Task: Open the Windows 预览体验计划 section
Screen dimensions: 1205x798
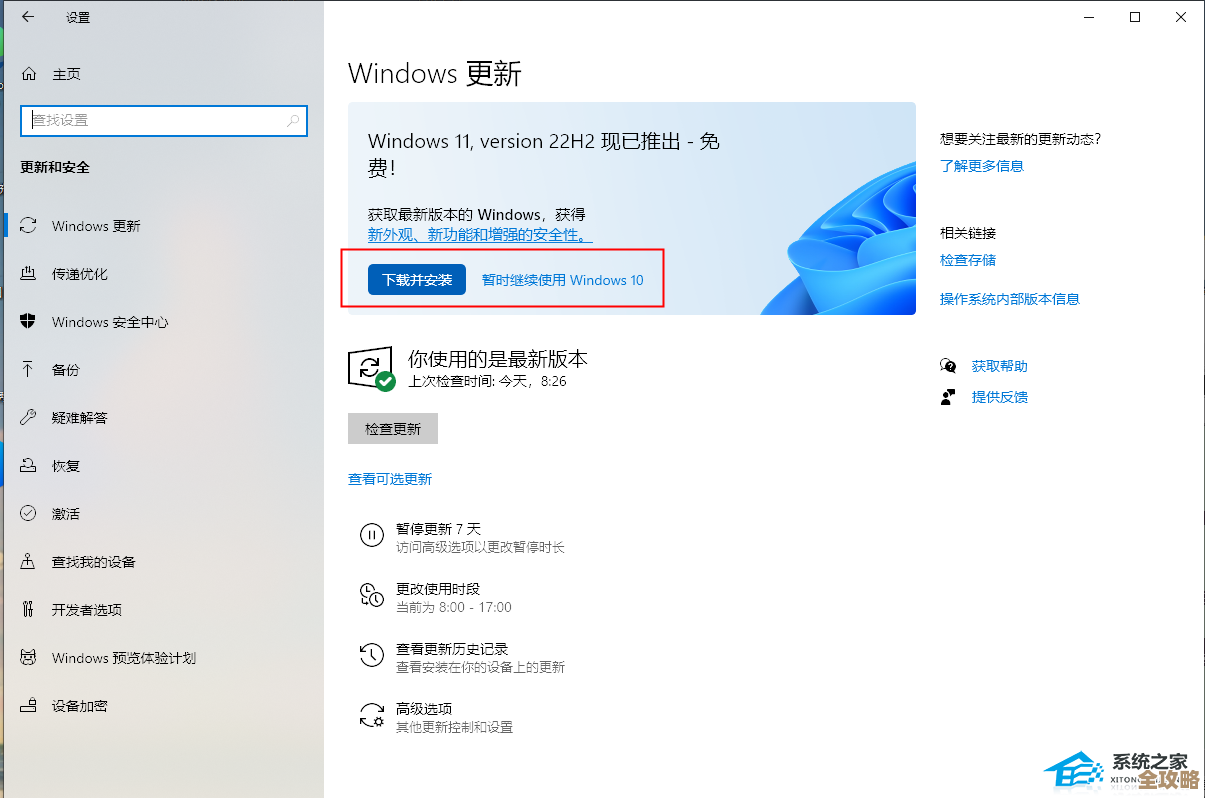Action: pyautogui.click(x=125, y=657)
